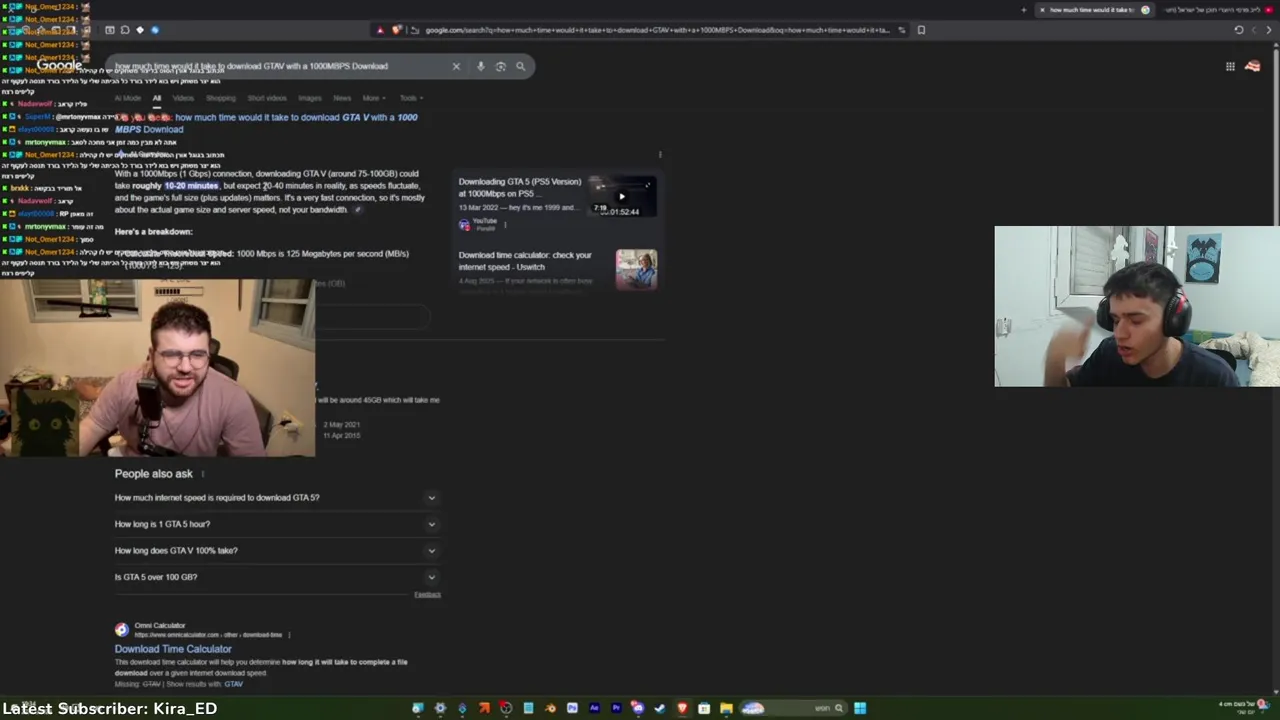Open the Google apps grid
This screenshot has width=1280, height=720.
(1230, 66)
